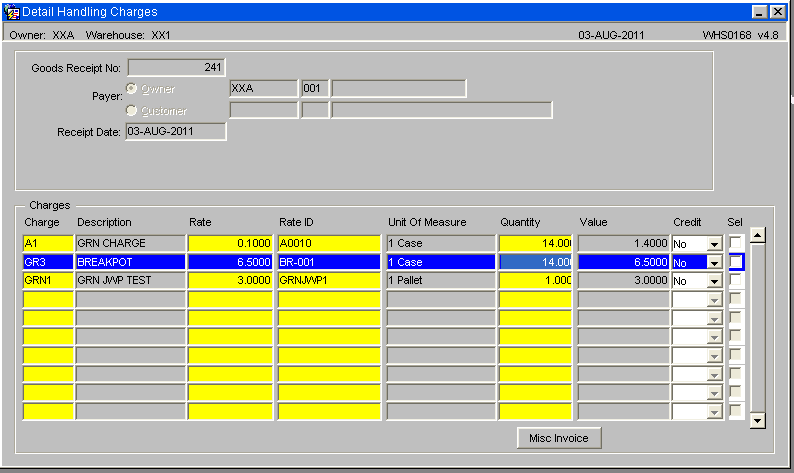
Task: Tick the Sel checkbox for charge A1
Action: [735, 243]
